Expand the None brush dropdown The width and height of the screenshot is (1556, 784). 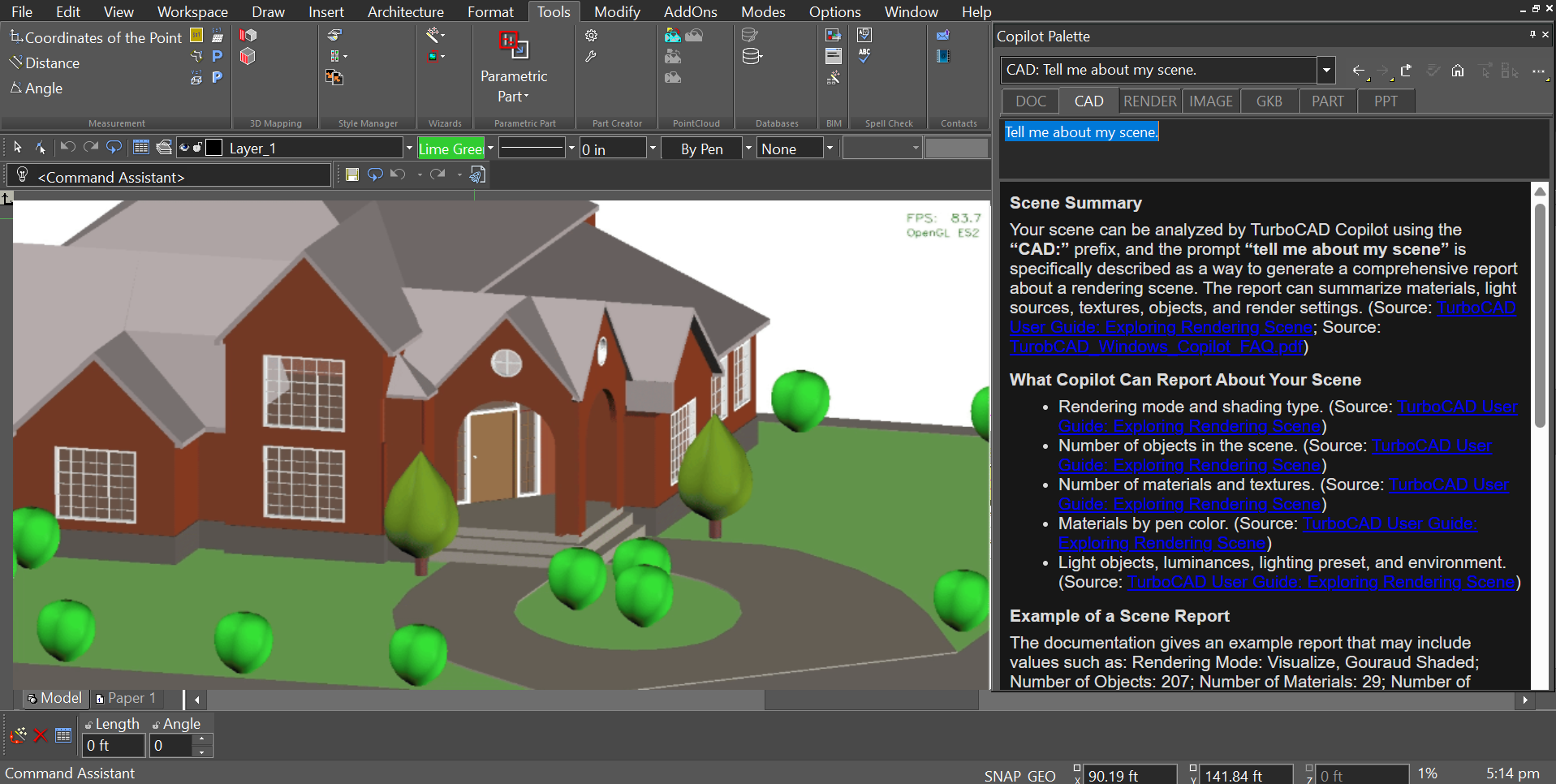pos(830,148)
